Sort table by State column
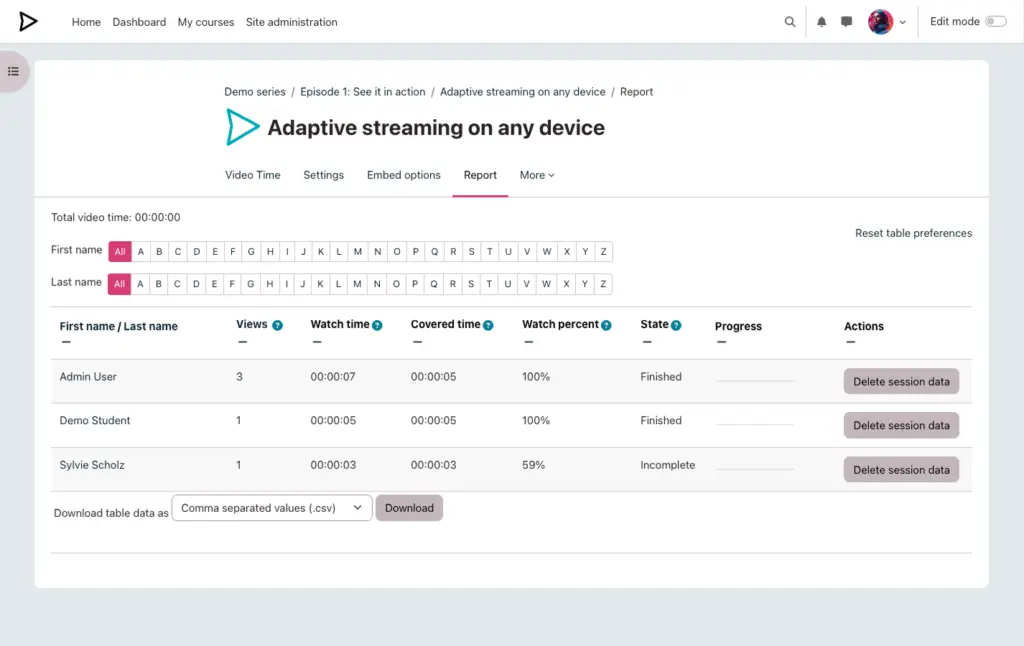The width and height of the screenshot is (1024, 646). [x=654, y=324]
